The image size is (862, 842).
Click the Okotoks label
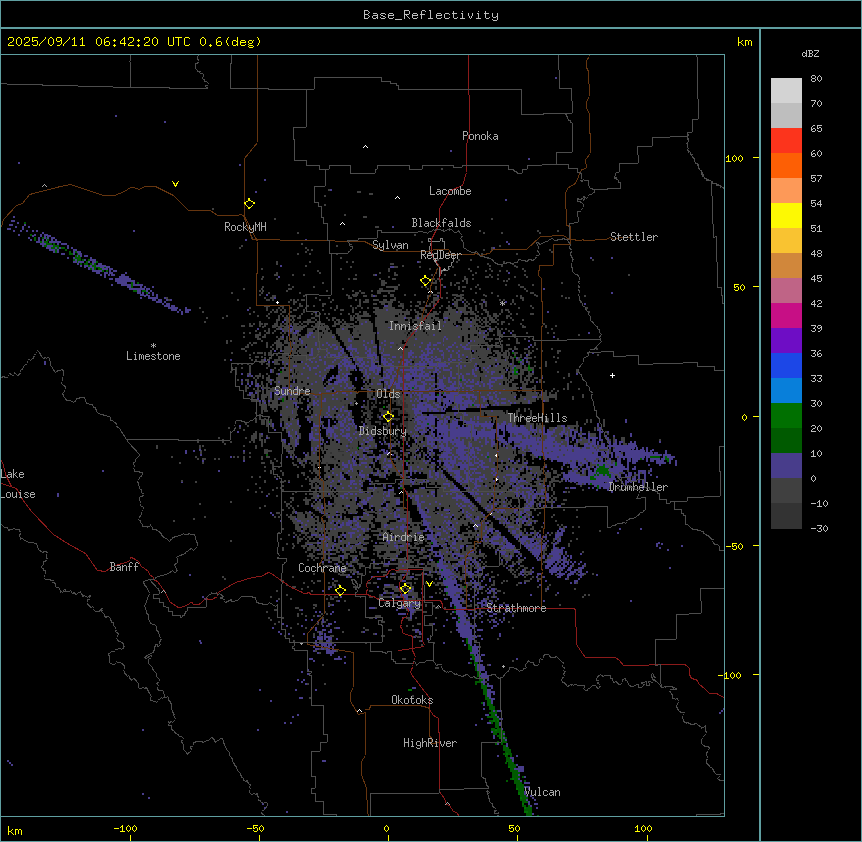(x=412, y=700)
